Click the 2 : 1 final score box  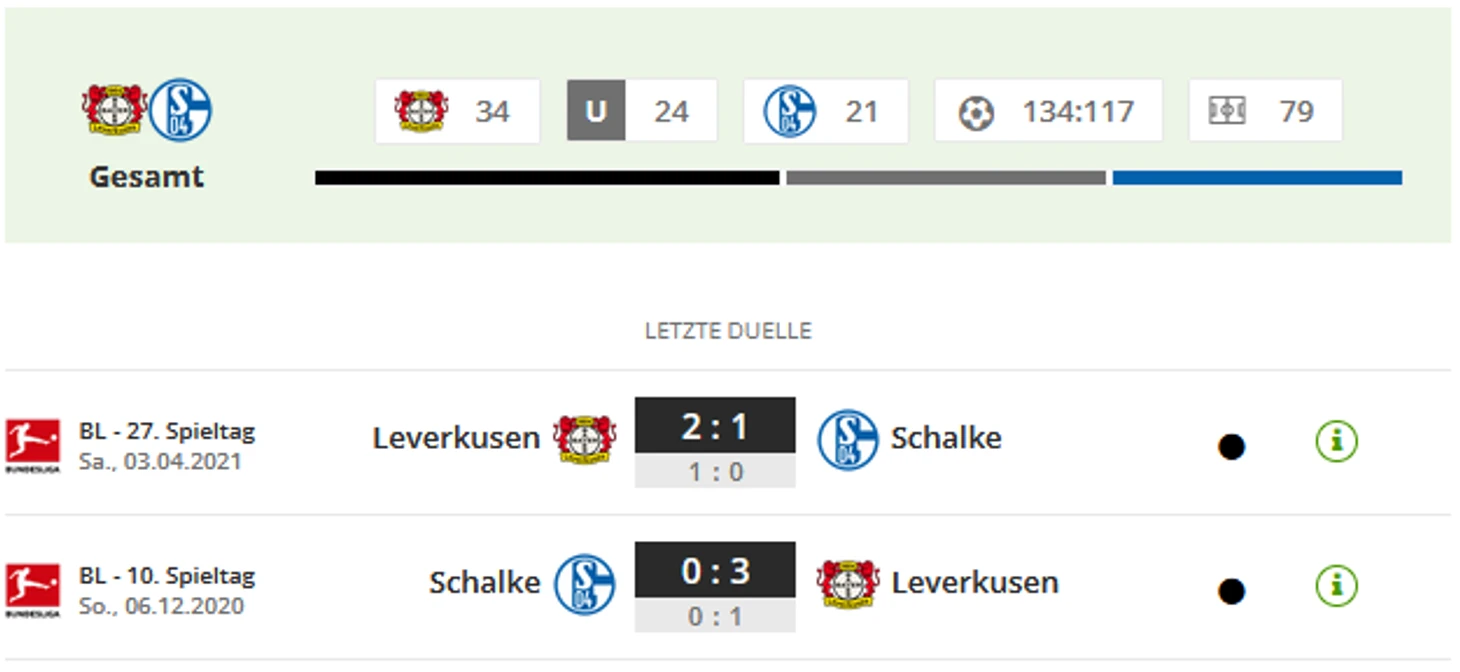[715, 426]
